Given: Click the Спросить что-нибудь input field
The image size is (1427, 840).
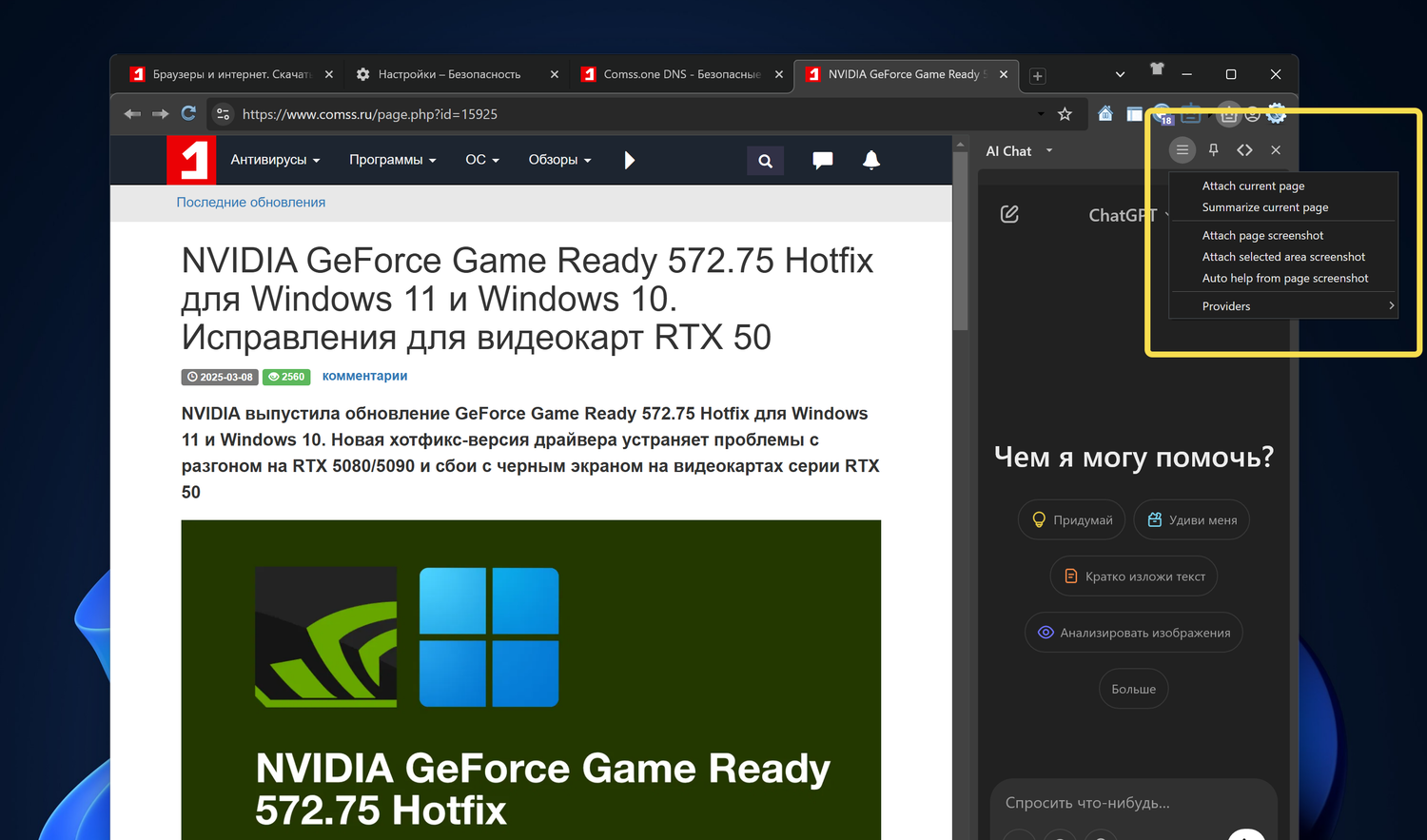Looking at the screenshot, I should (1132, 803).
